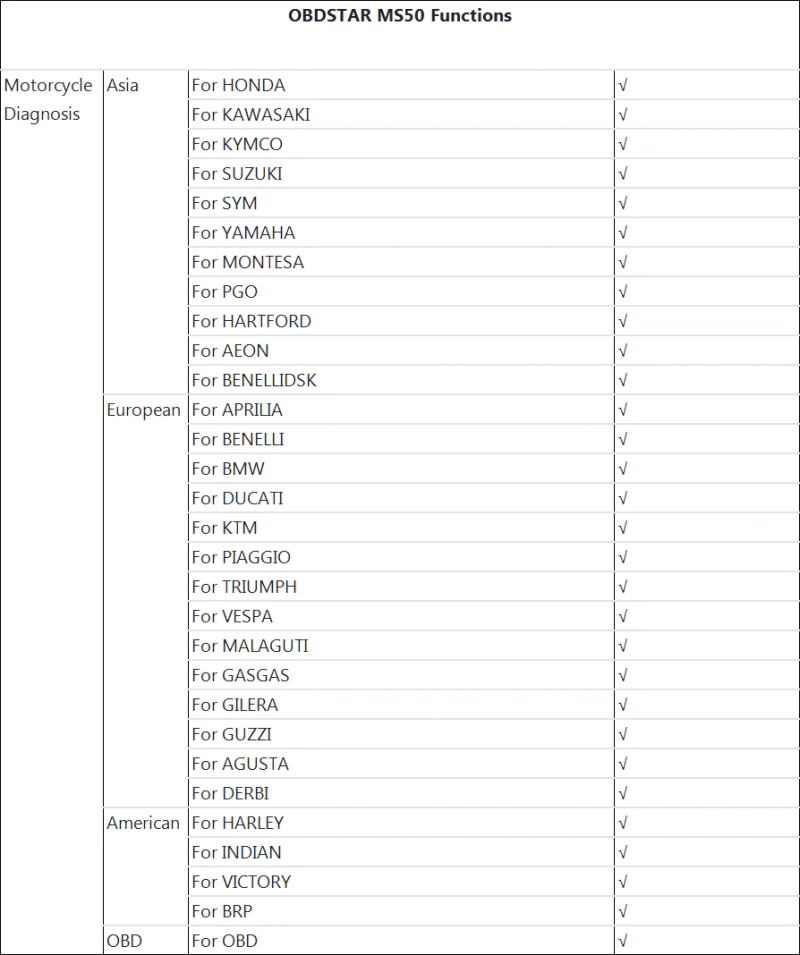Click the checkmark beside For DUCATI

click(x=622, y=498)
